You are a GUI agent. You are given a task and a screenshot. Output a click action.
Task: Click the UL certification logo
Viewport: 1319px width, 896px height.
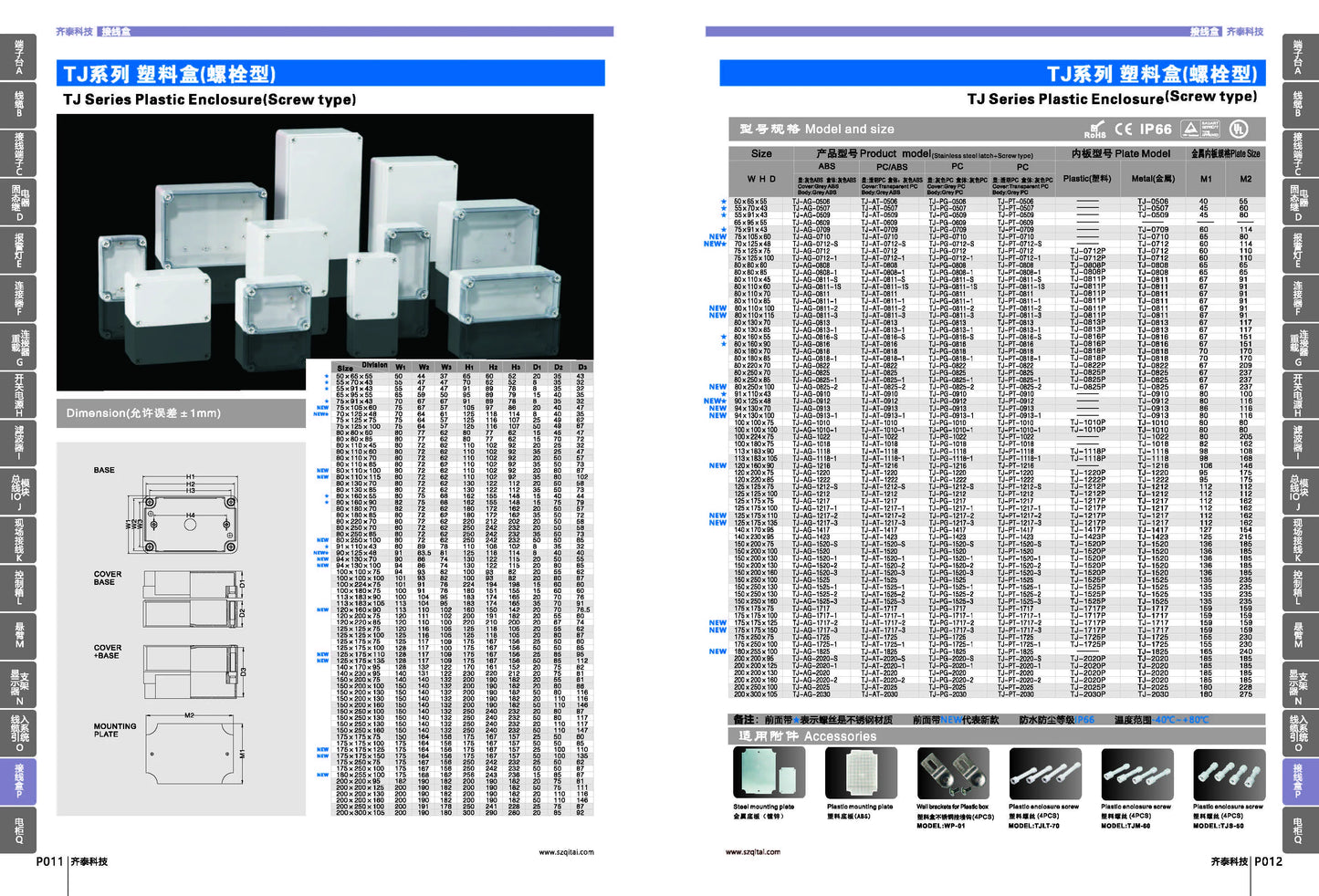pyautogui.click(x=1238, y=129)
